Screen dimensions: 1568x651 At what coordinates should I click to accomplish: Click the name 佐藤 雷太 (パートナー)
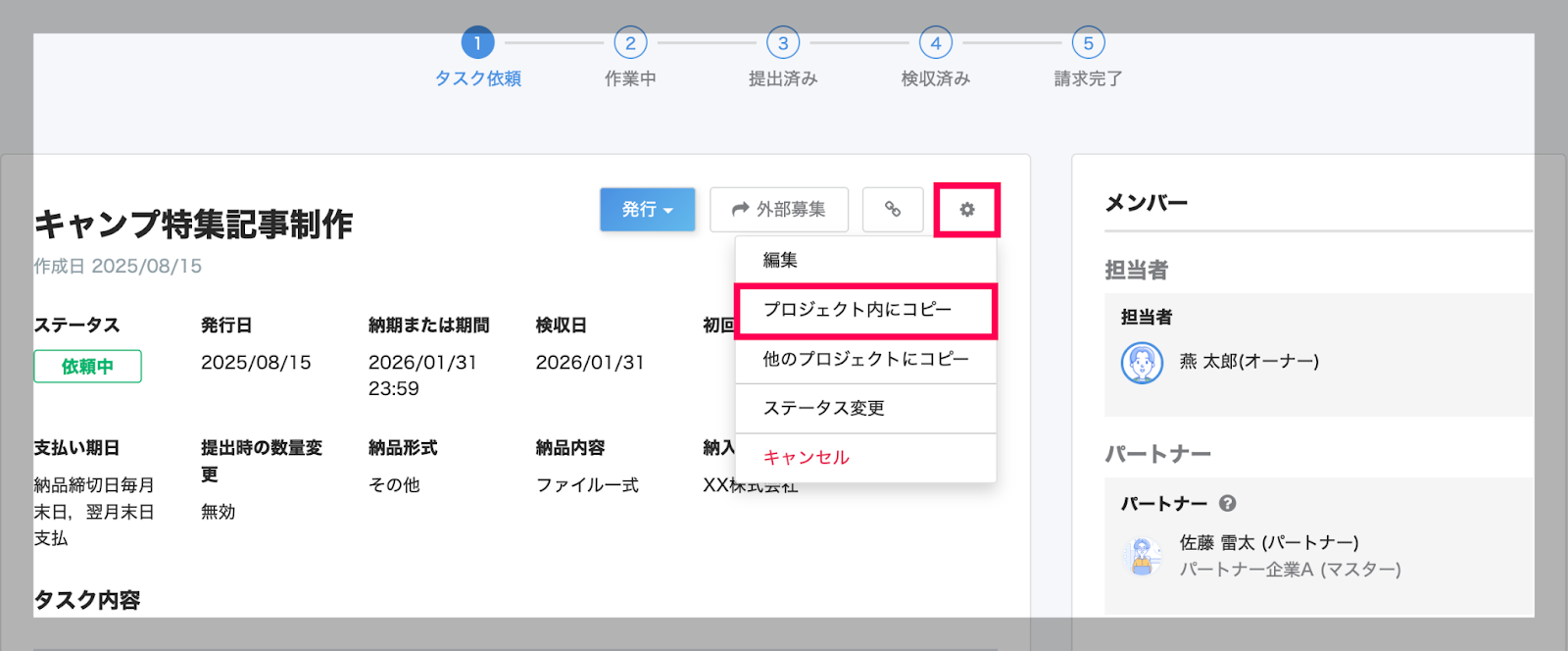(1269, 543)
